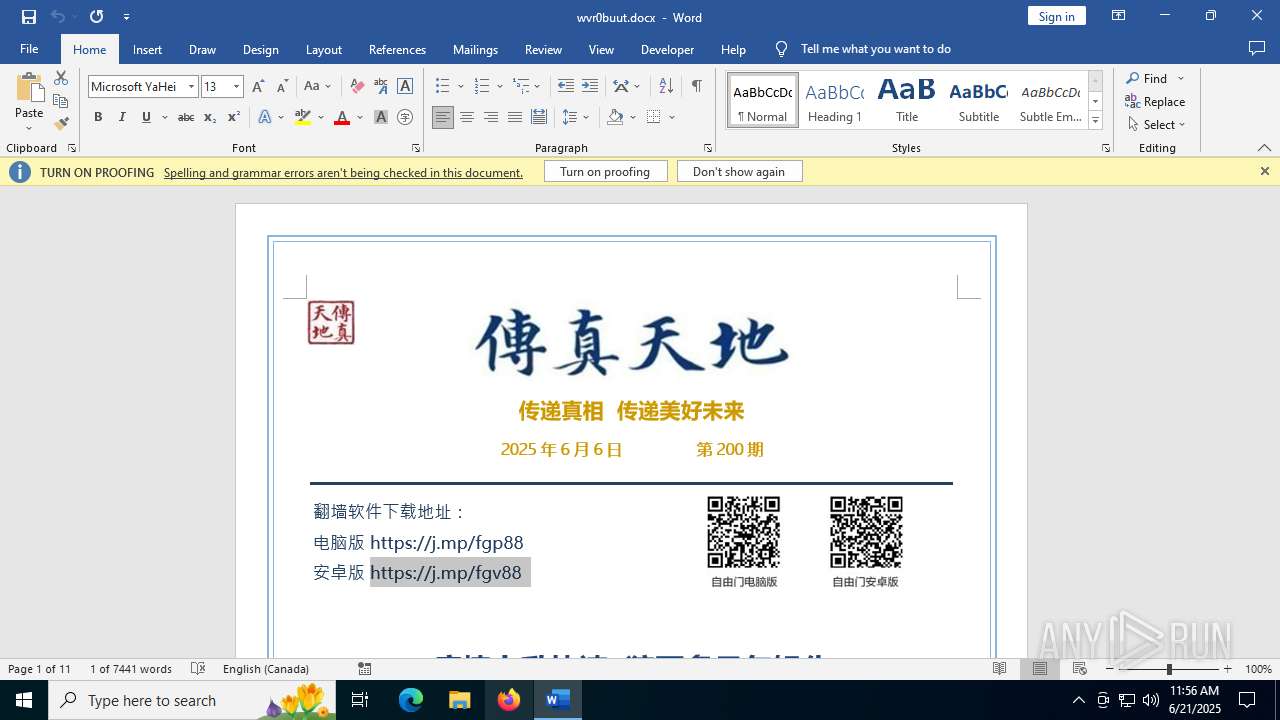Open the Insert tab
1280x720 pixels.
click(x=147, y=49)
